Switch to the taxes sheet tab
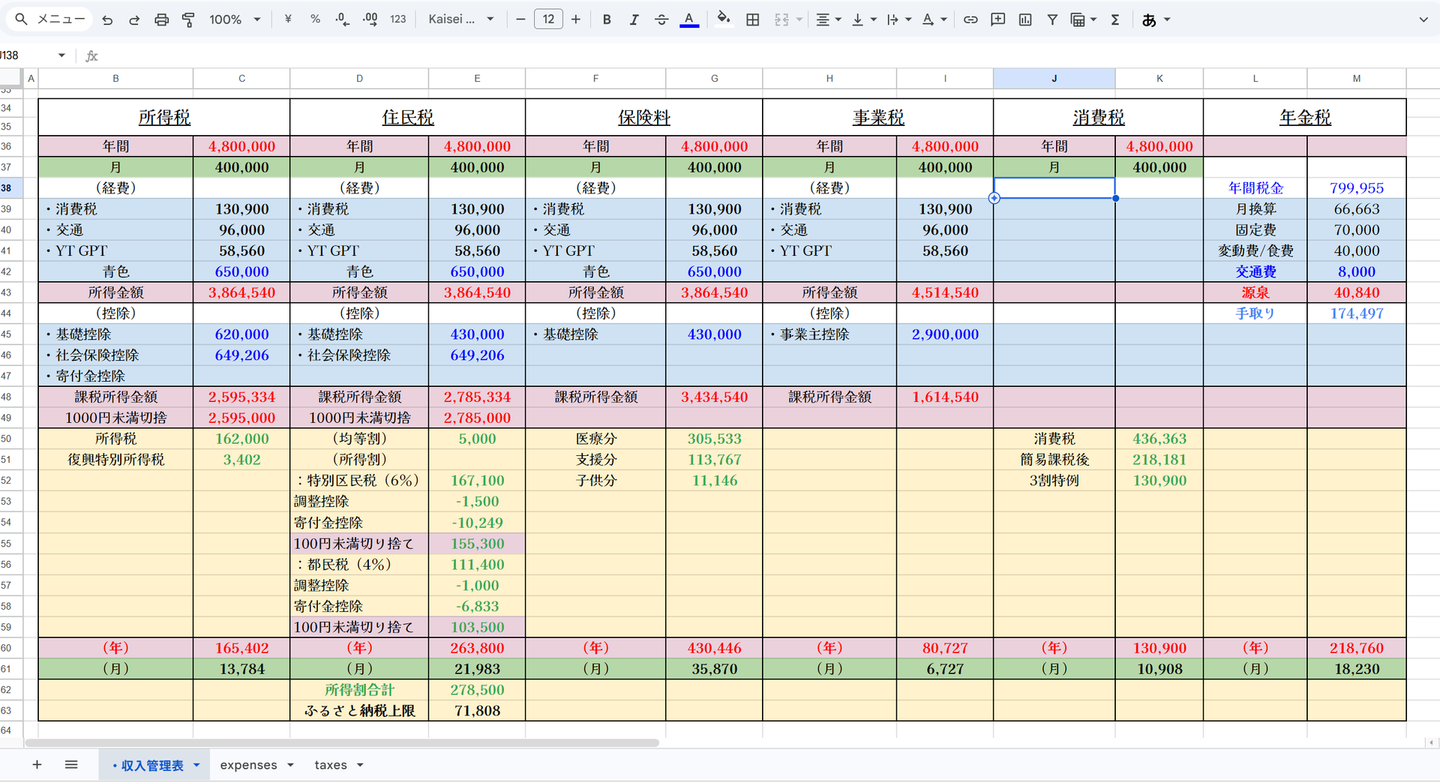1440x783 pixels. point(339,765)
